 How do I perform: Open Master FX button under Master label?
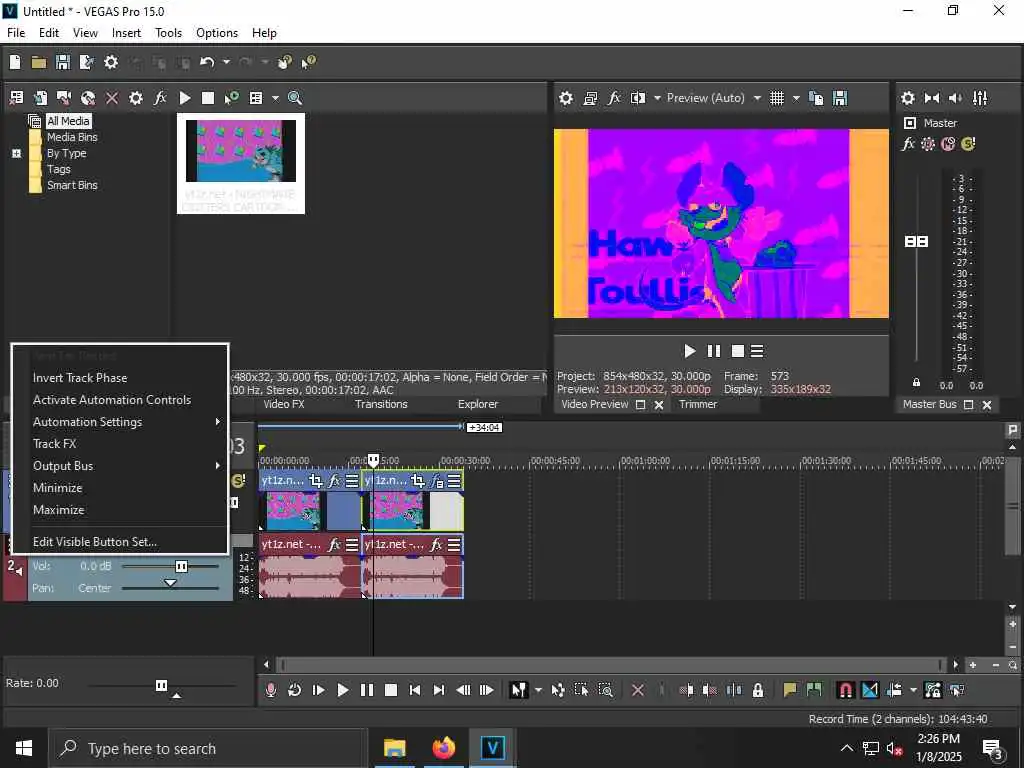tap(908, 144)
